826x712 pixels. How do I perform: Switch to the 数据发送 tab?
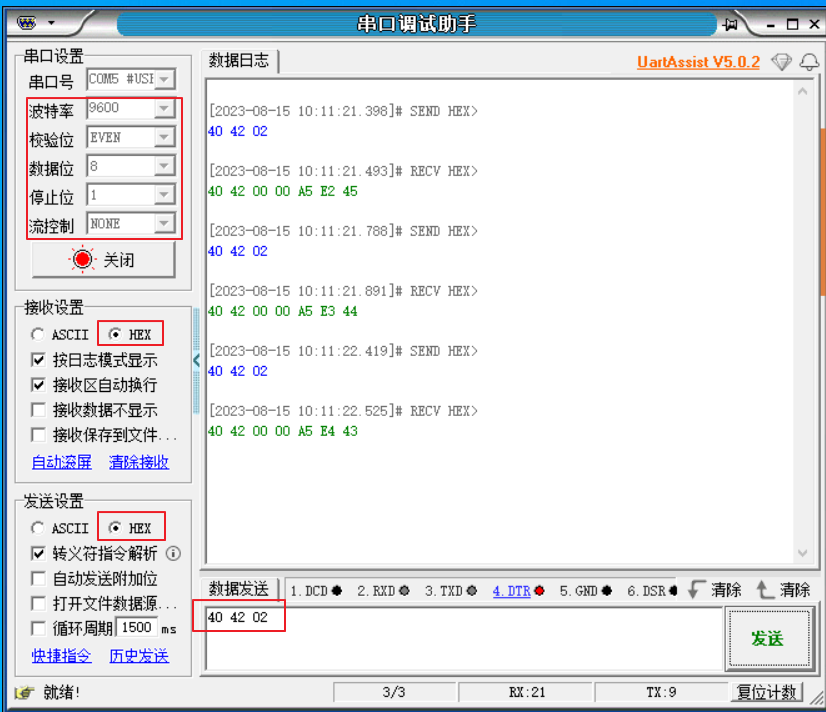[239, 589]
